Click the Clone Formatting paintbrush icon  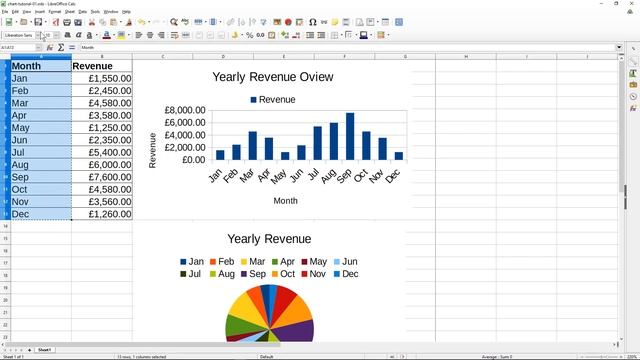point(129,22)
